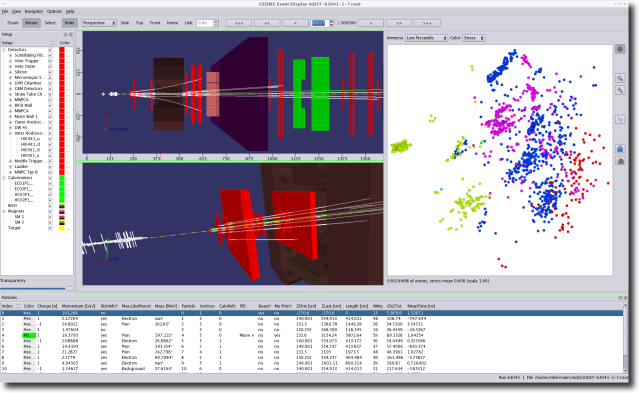Collapse the Calorimeters tree node
The width and height of the screenshot is (639, 393).
(4, 178)
